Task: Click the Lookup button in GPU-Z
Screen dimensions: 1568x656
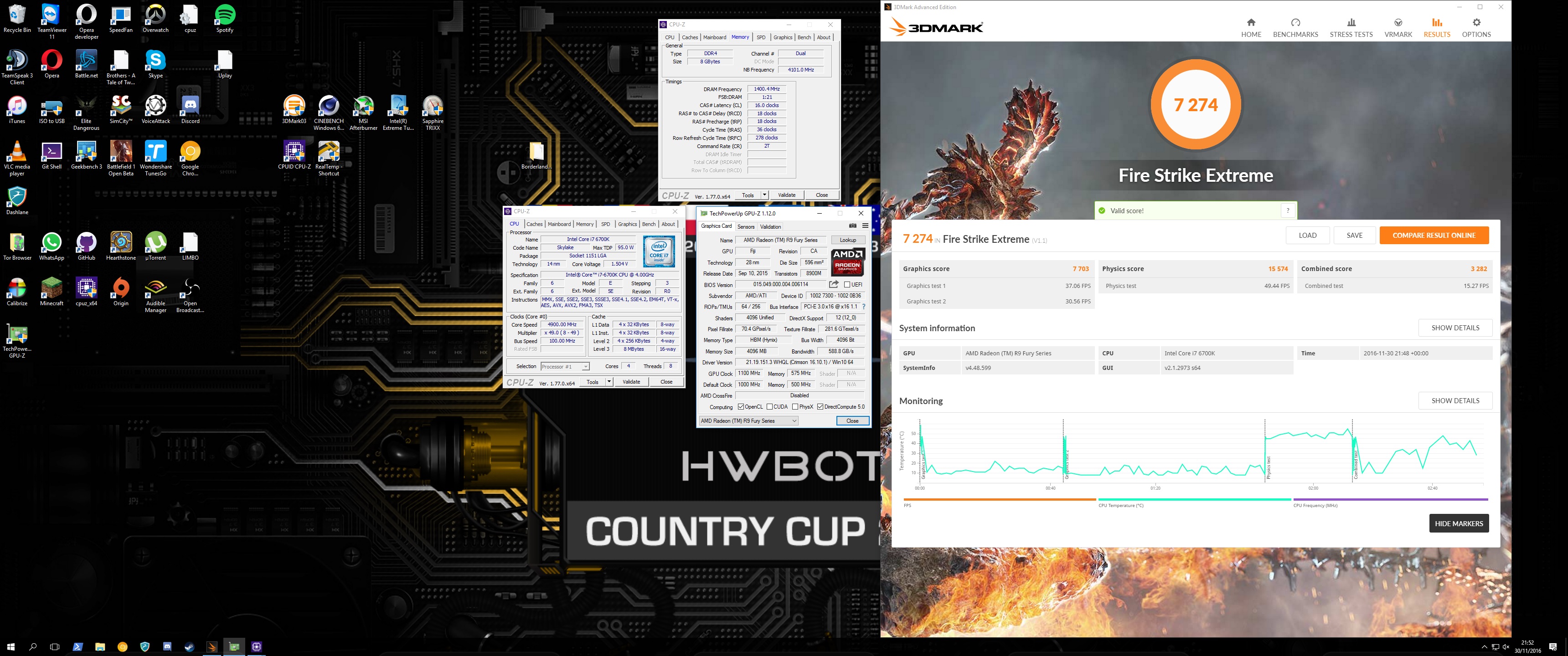Action: click(x=847, y=240)
